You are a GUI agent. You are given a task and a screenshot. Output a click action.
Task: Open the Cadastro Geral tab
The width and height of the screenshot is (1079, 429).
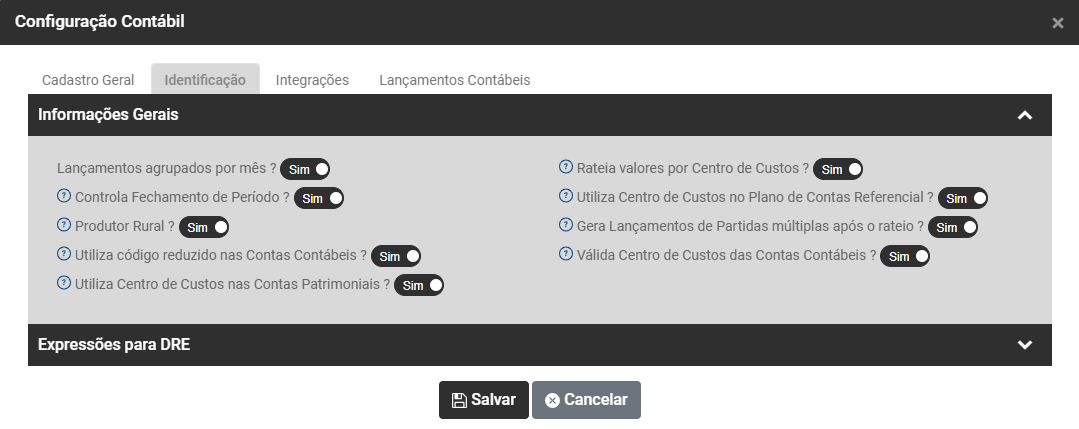89,80
